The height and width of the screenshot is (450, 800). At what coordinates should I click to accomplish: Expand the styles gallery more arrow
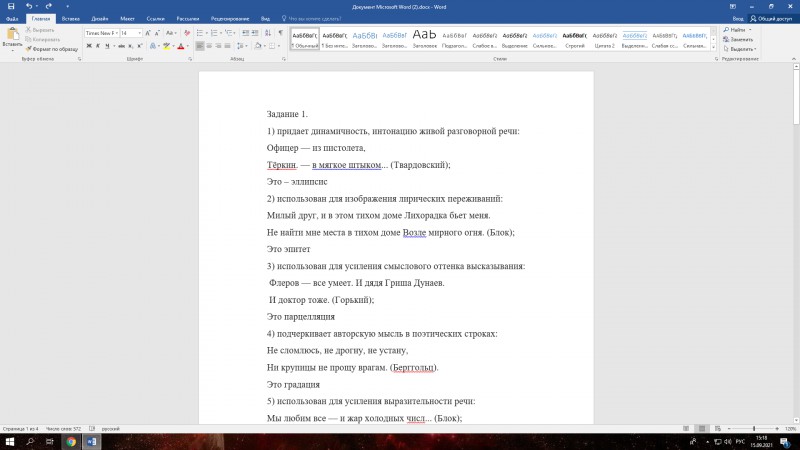(x=714, y=47)
